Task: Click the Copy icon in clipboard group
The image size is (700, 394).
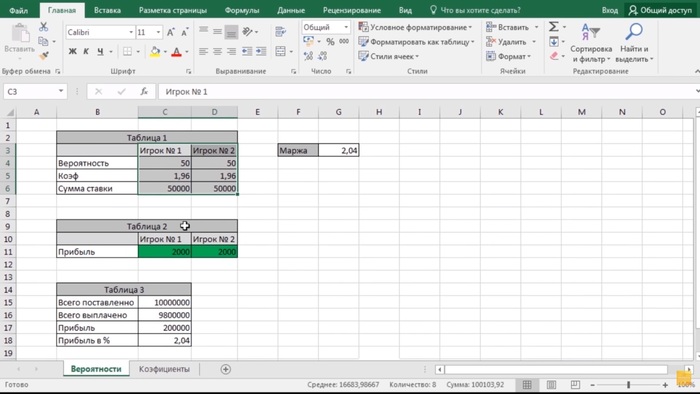Action: click(43, 41)
